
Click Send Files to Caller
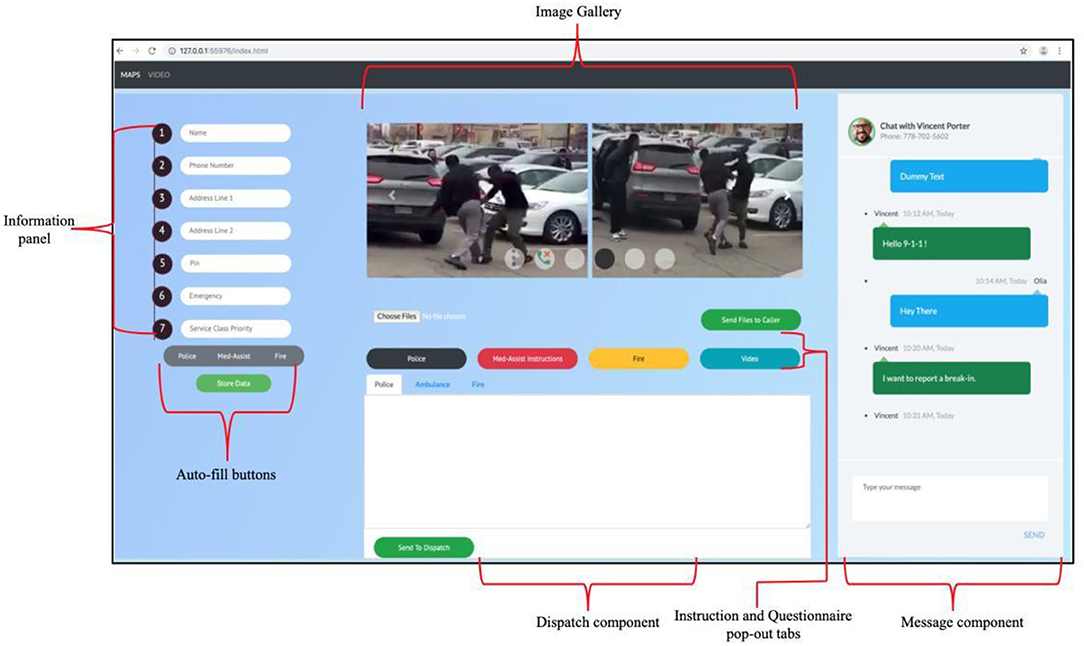(751, 320)
